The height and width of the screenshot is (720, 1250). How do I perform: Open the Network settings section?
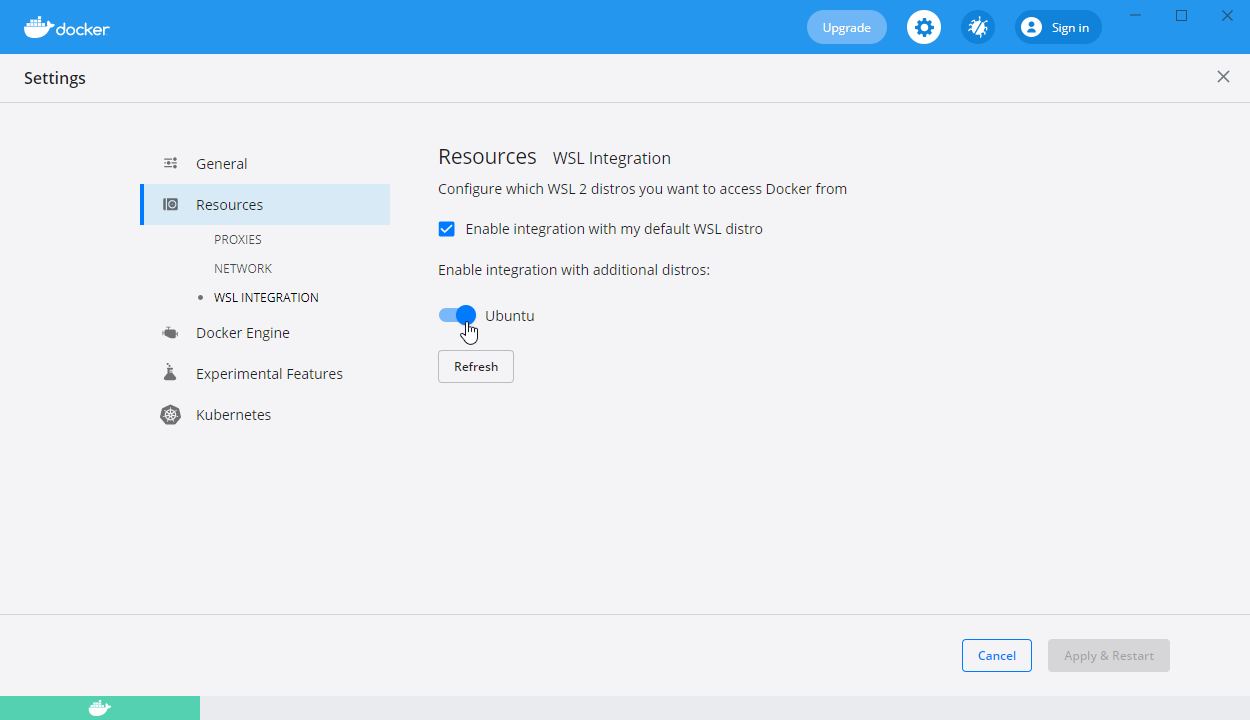click(x=243, y=268)
